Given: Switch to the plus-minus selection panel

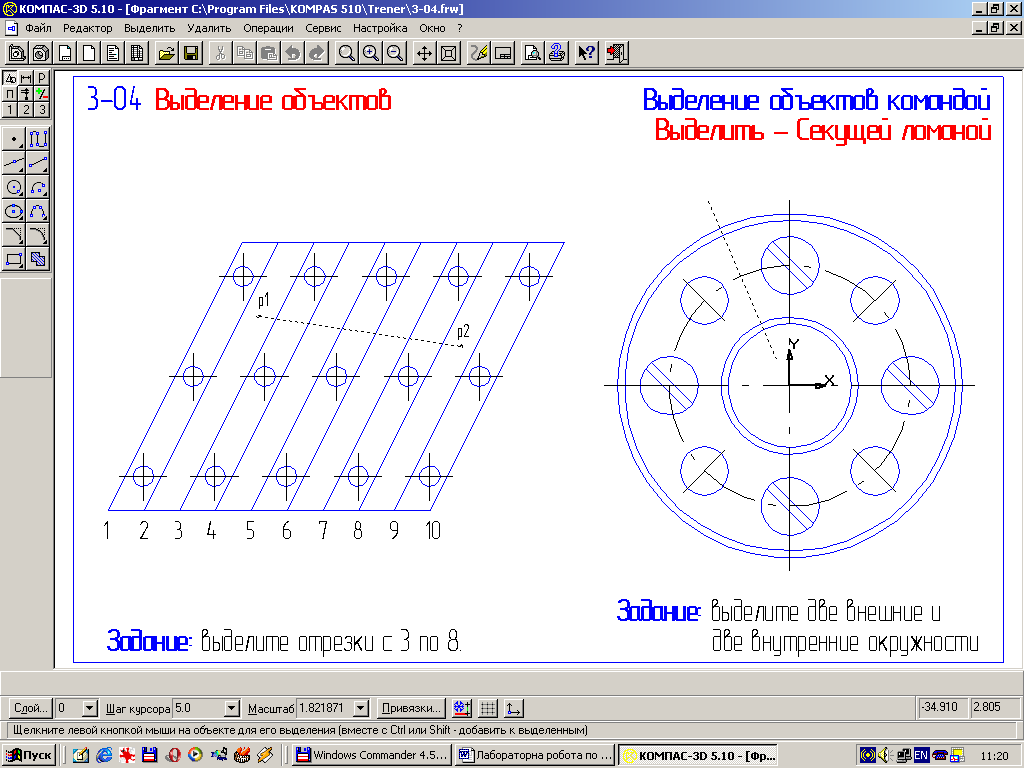Looking at the screenshot, I should pyautogui.click(x=42, y=93).
